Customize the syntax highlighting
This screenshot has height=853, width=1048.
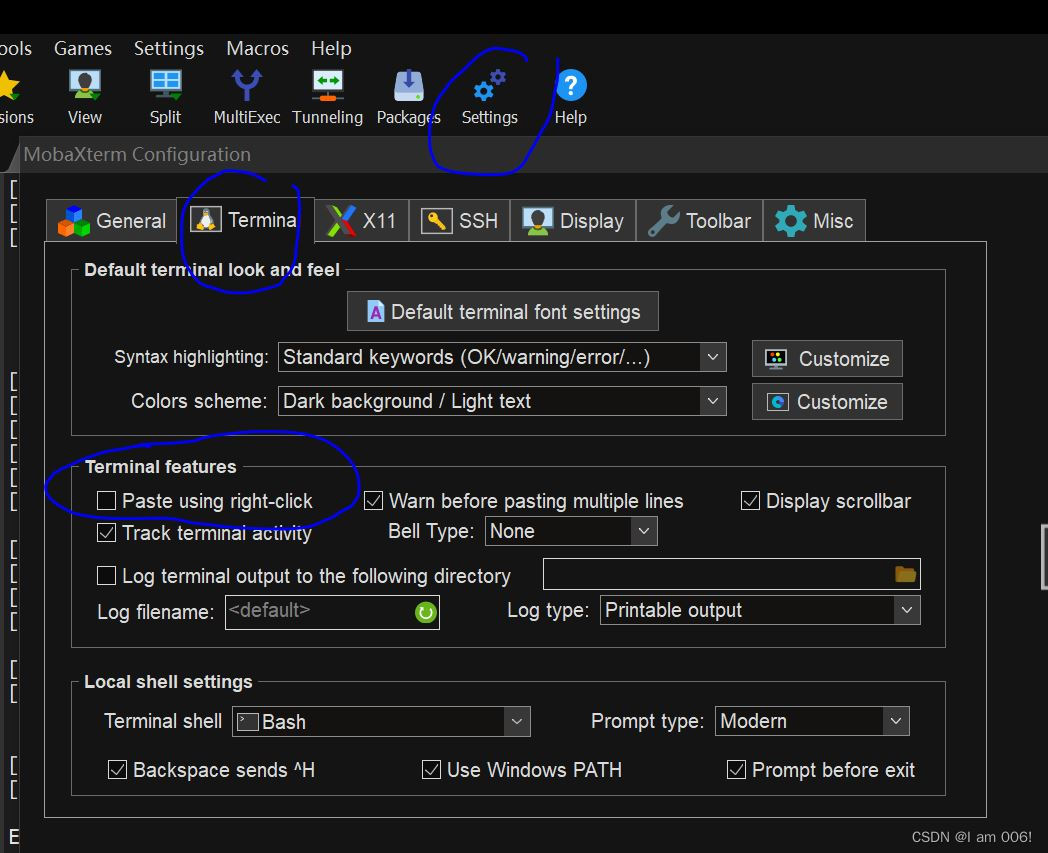[827, 358]
